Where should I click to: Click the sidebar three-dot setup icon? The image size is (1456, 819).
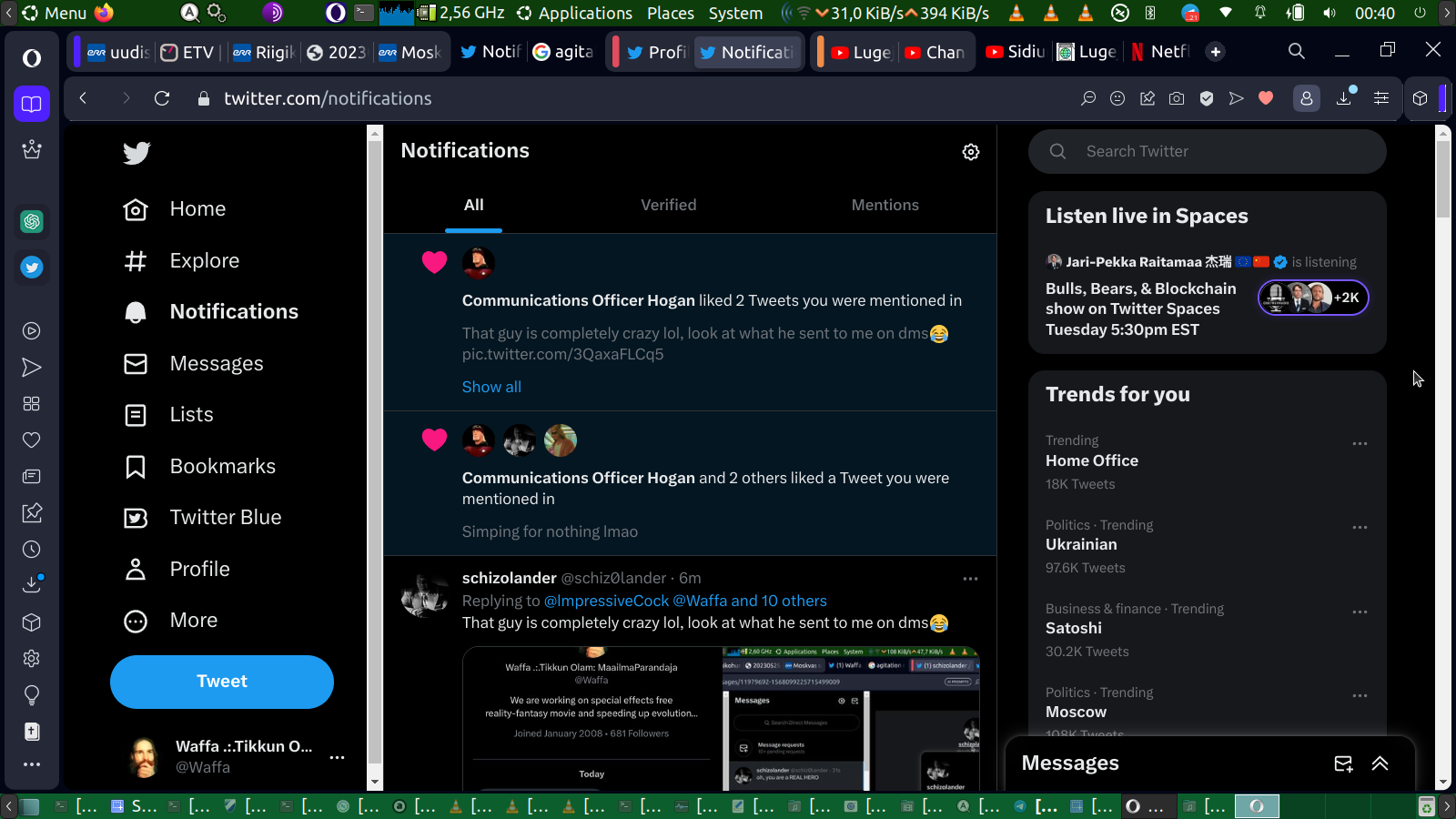coord(32,764)
